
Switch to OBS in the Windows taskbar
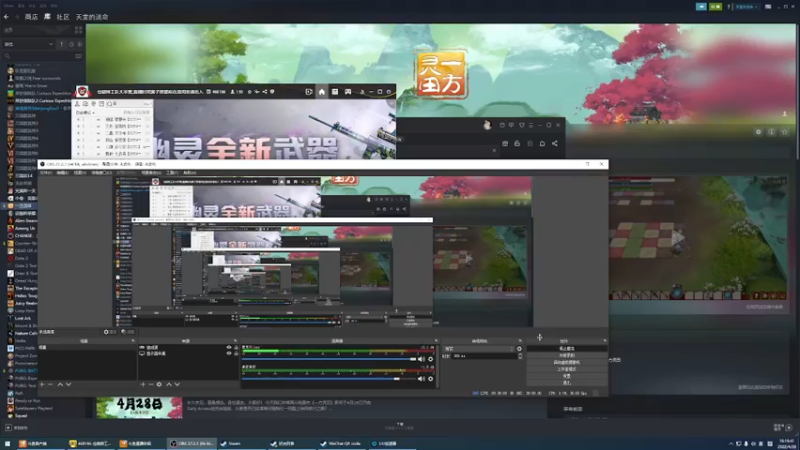click(193, 444)
